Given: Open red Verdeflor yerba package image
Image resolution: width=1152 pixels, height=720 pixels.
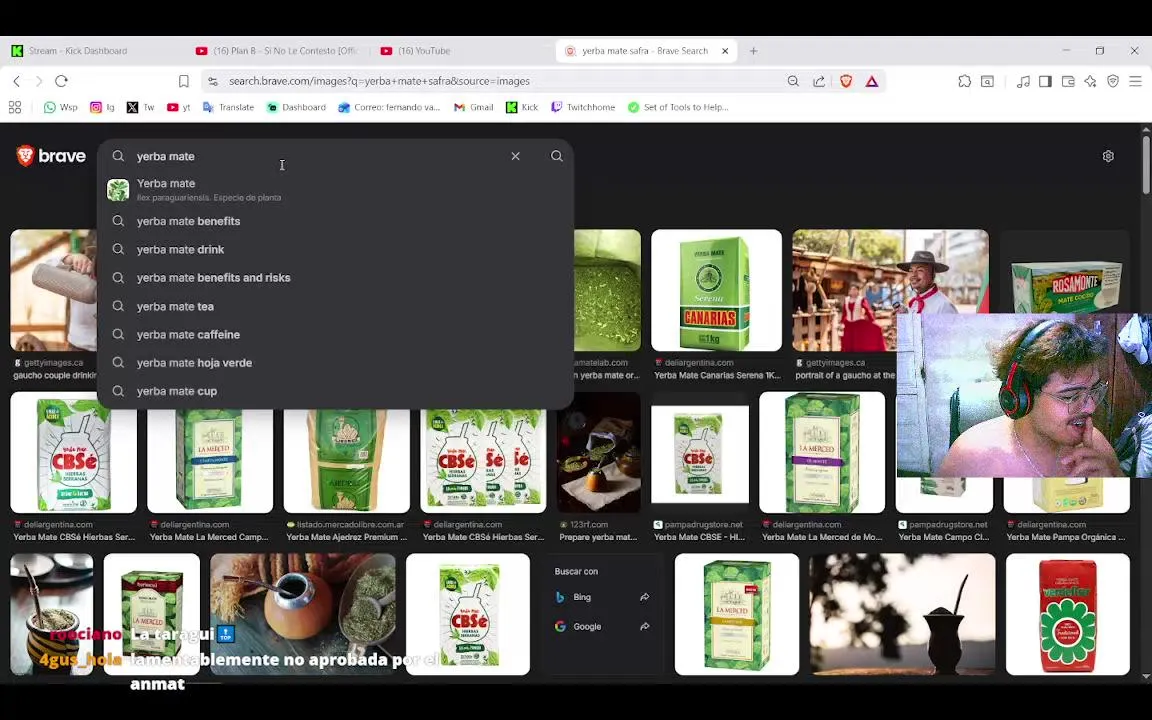Looking at the screenshot, I should tap(1068, 614).
